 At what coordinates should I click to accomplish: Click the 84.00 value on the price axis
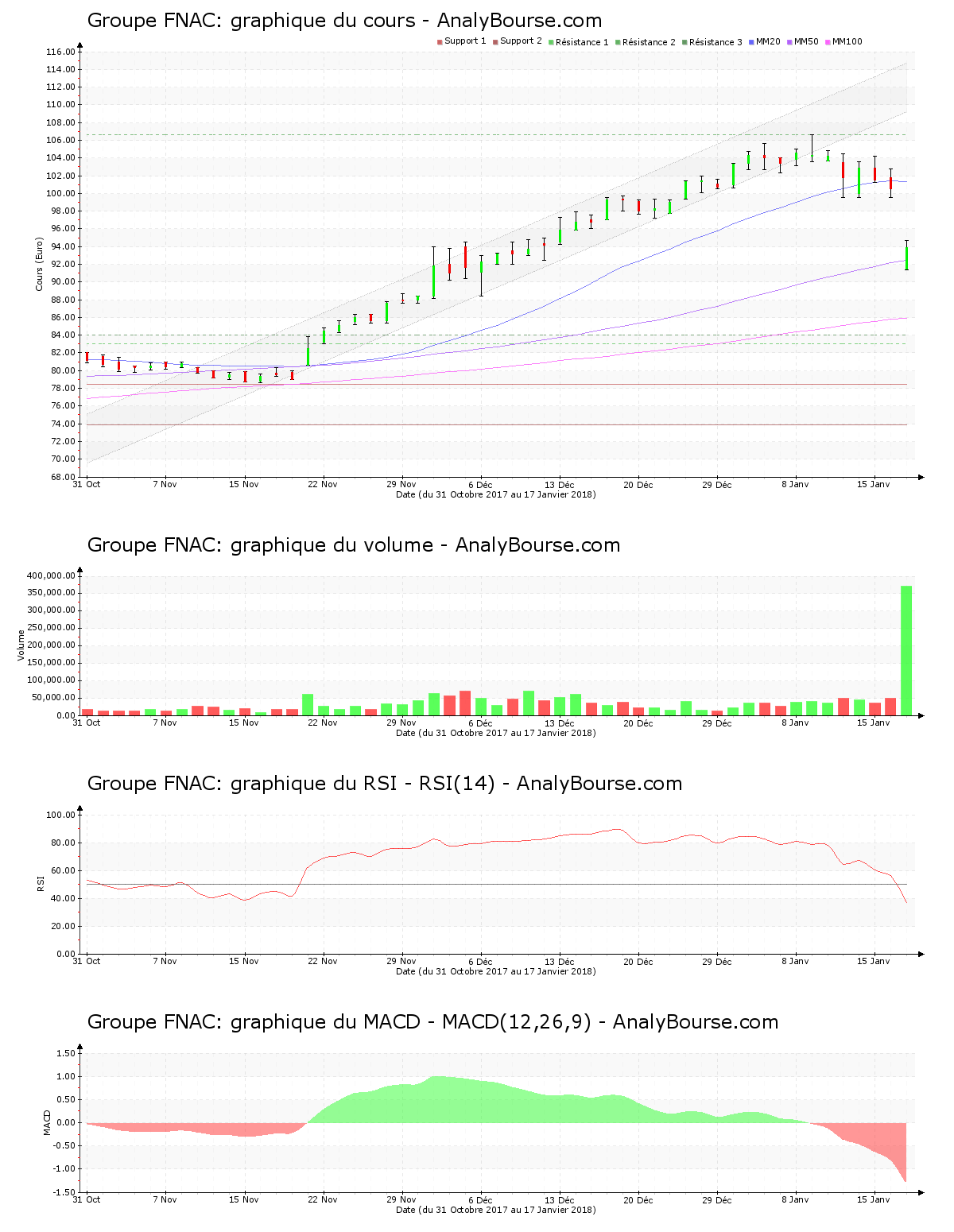coord(63,335)
